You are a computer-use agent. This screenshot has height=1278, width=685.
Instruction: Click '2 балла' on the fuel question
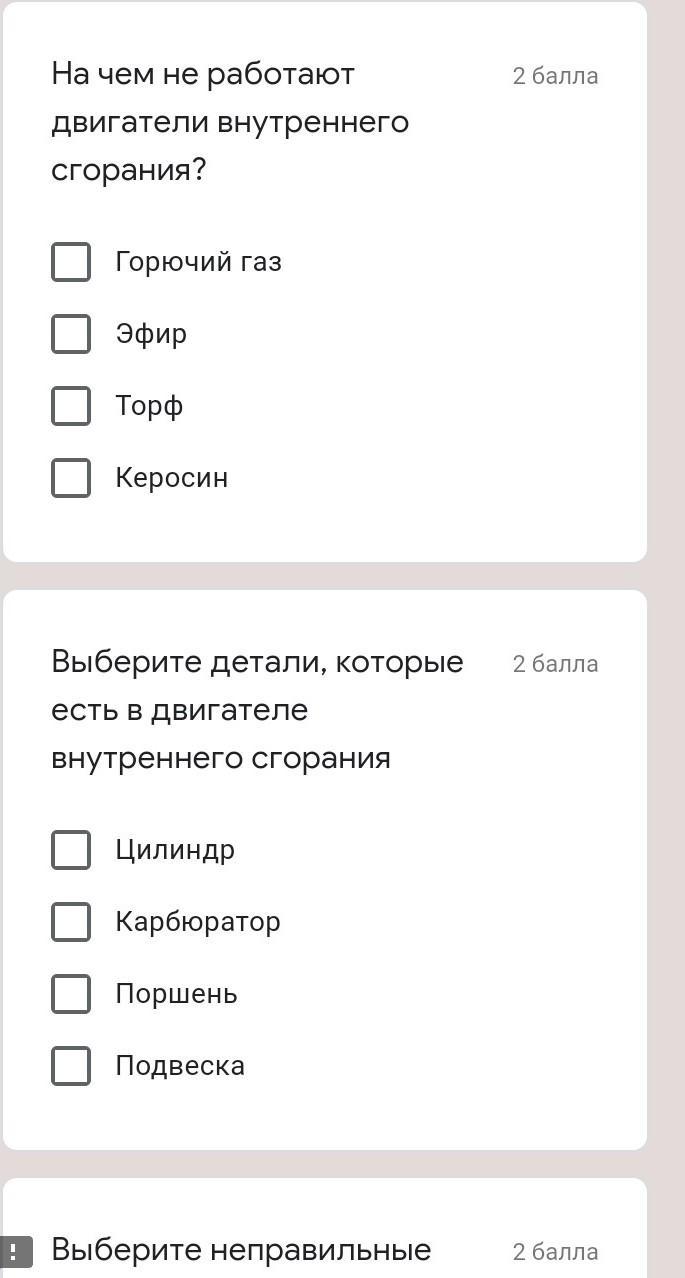pos(555,76)
